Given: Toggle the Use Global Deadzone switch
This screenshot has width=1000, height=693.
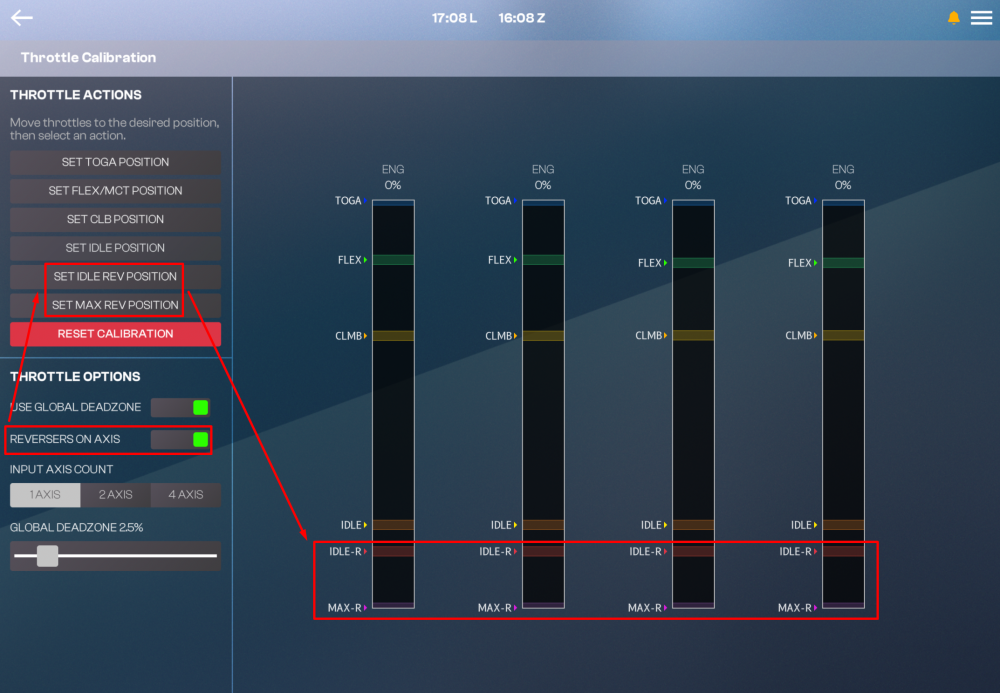Looking at the screenshot, I should tap(180, 407).
